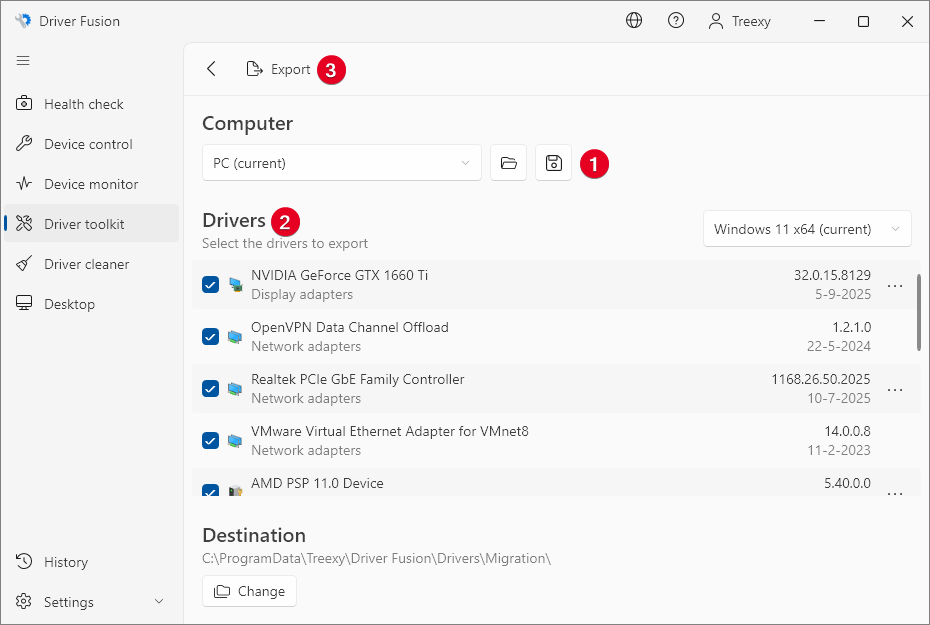930x625 pixels.
Task: Open Health check in sidebar
Action: [x=91, y=104]
